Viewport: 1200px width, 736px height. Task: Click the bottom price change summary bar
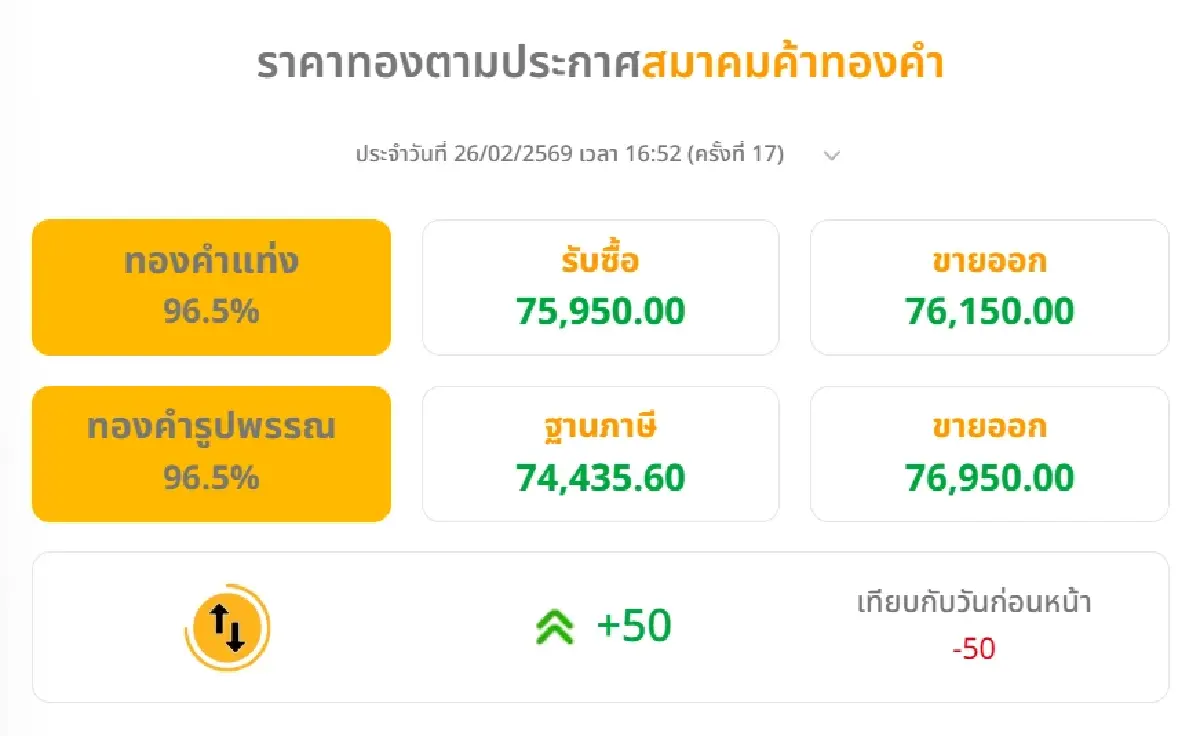(600, 626)
